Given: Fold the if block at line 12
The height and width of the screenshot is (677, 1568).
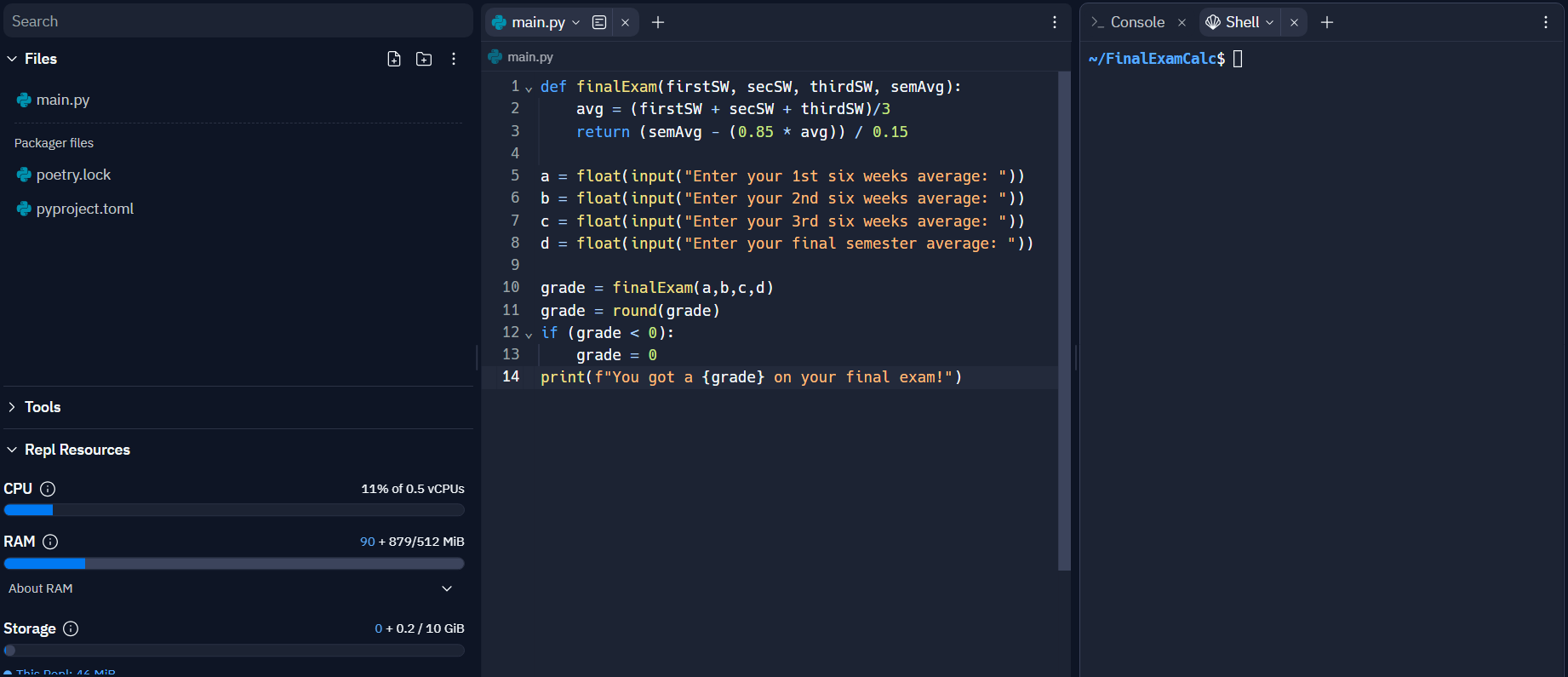Looking at the screenshot, I should [529, 334].
